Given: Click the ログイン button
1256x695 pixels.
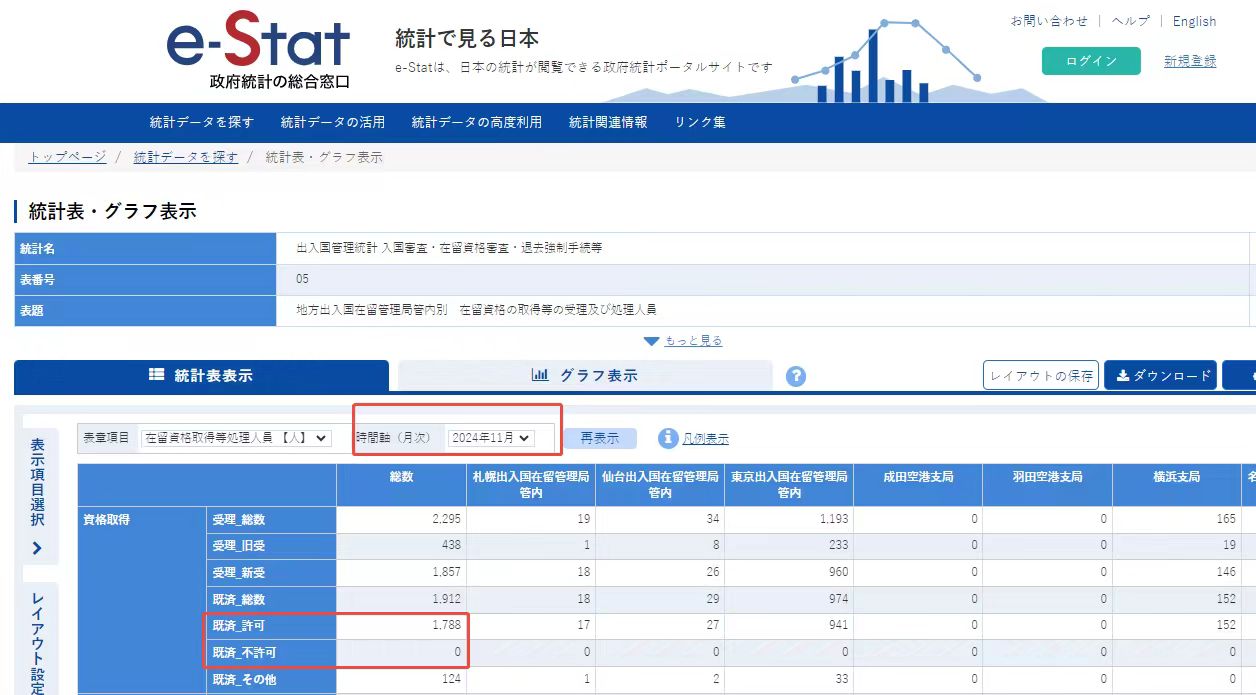Looking at the screenshot, I should click(1091, 61).
